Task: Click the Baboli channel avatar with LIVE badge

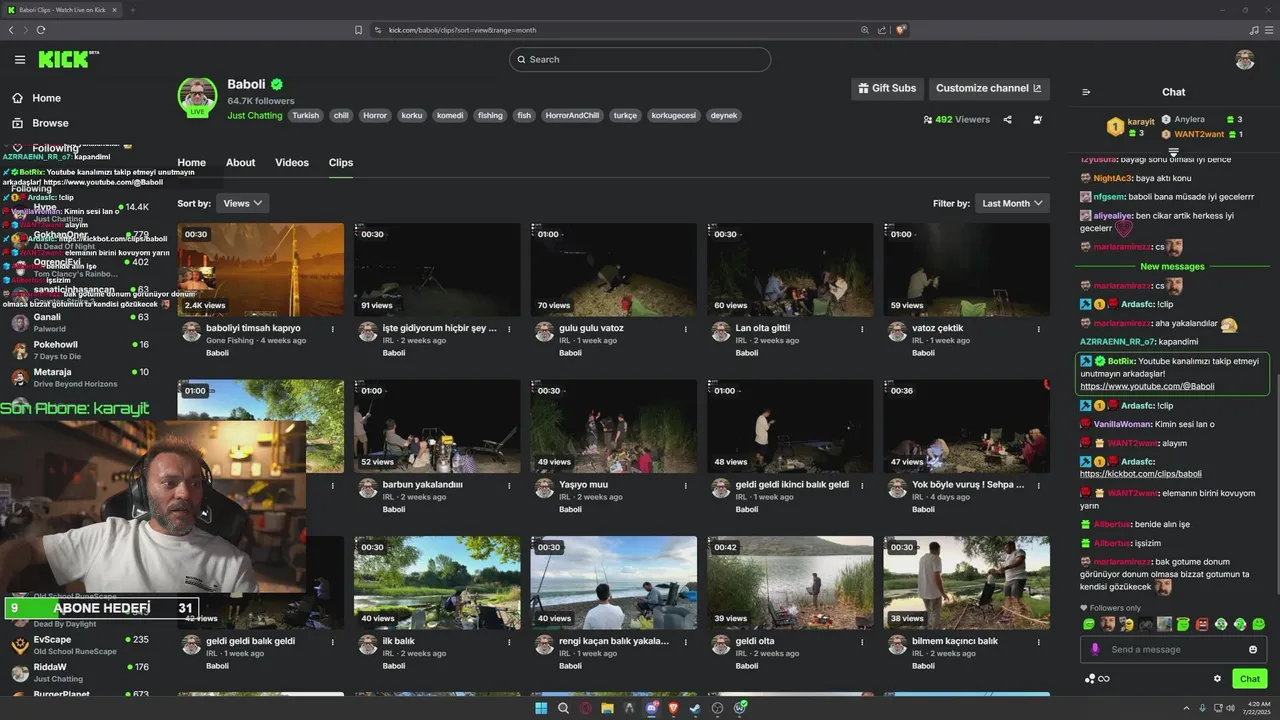Action: click(x=197, y=97)
